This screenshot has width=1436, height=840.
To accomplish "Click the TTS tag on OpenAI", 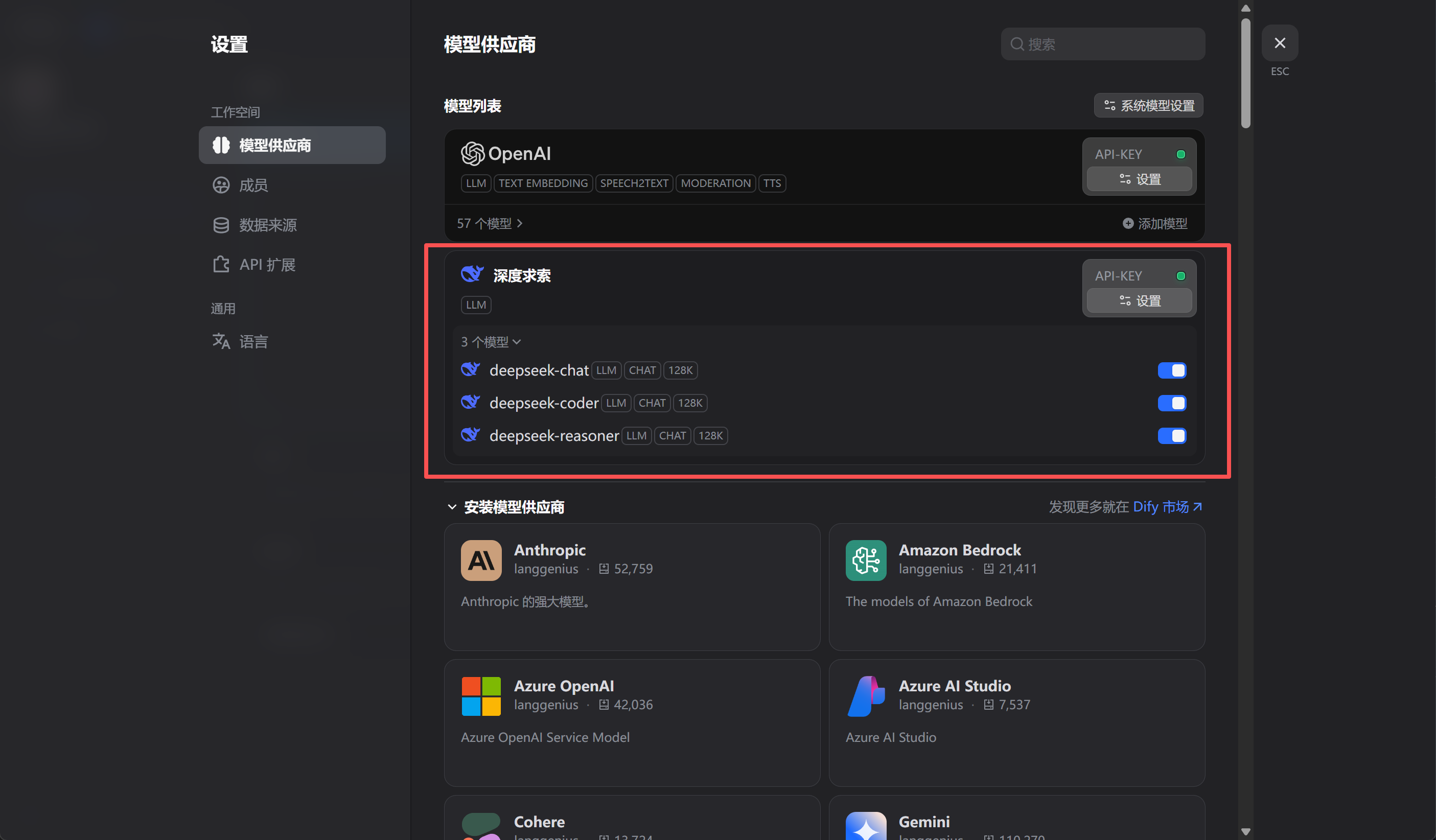I will (772, 183).
